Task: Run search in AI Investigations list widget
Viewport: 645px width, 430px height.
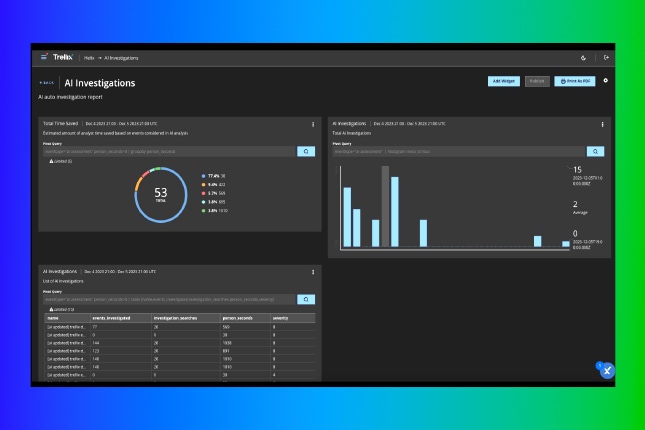Action: click(306, 299)
